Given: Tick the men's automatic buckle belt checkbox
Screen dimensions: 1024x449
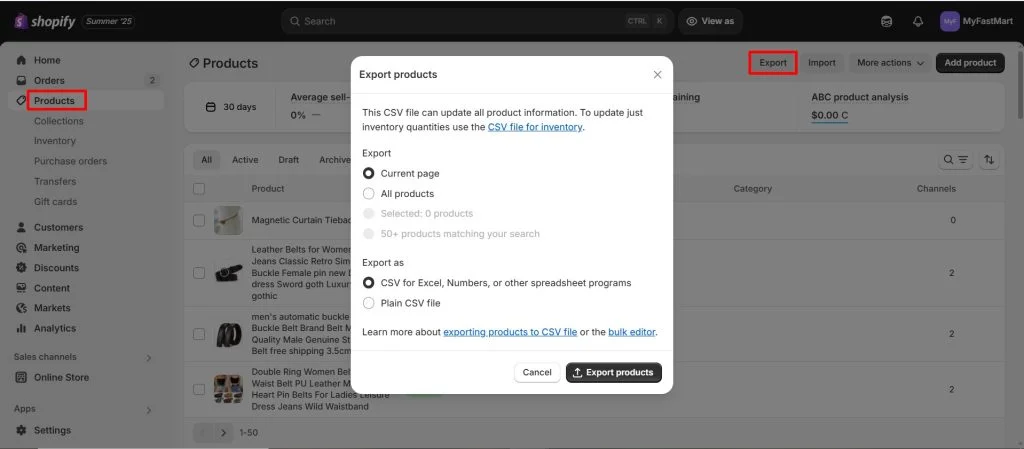Looking at the screenshot, I should point(199,333).
